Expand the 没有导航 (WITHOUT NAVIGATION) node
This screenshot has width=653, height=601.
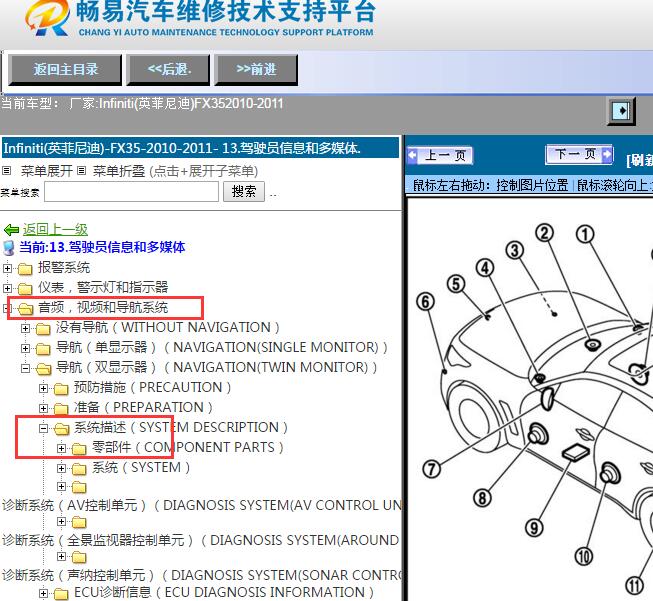pyautogui.click(x=25, y=328)
